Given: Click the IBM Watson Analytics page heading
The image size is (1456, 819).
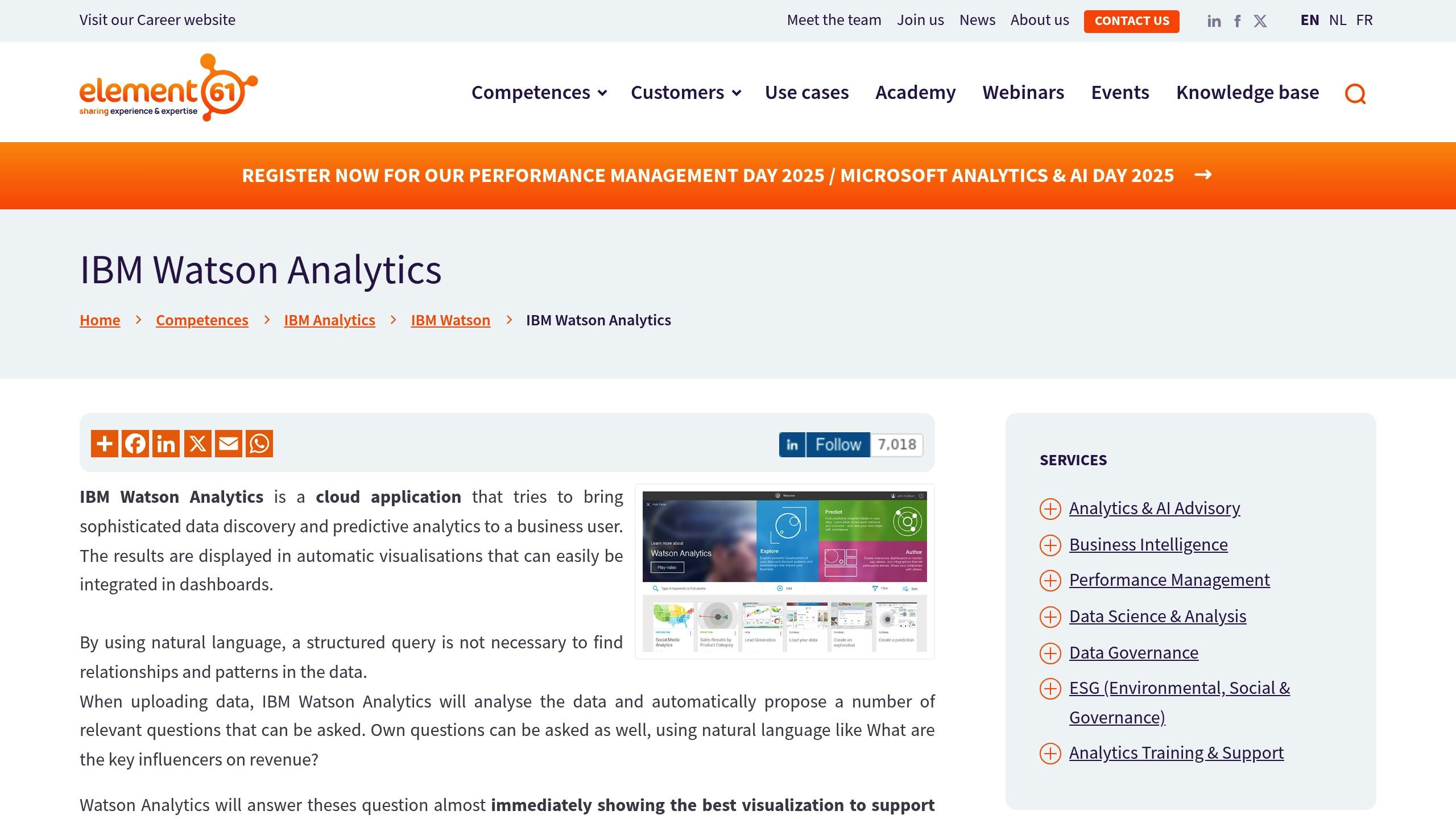Looking at the screenshot, I should 260,270.
